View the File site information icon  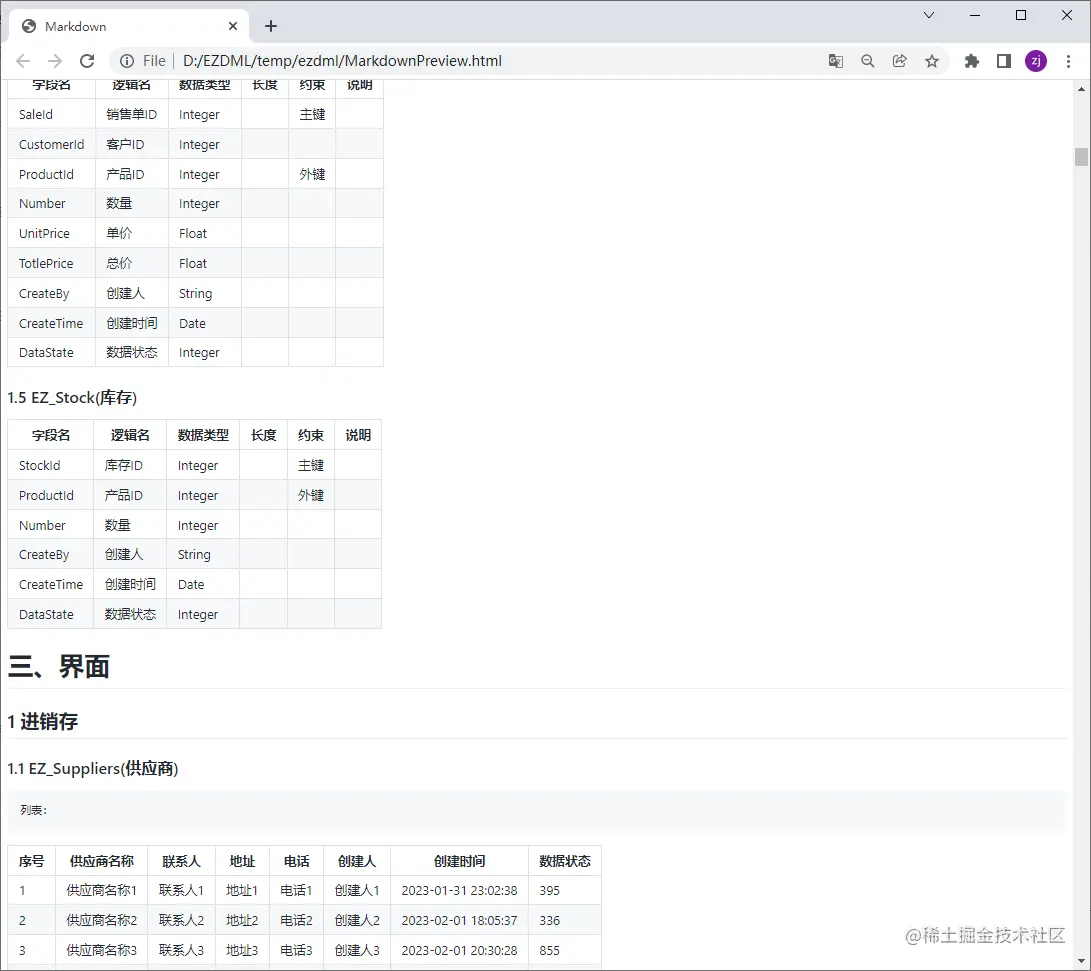tap(127, 61)
